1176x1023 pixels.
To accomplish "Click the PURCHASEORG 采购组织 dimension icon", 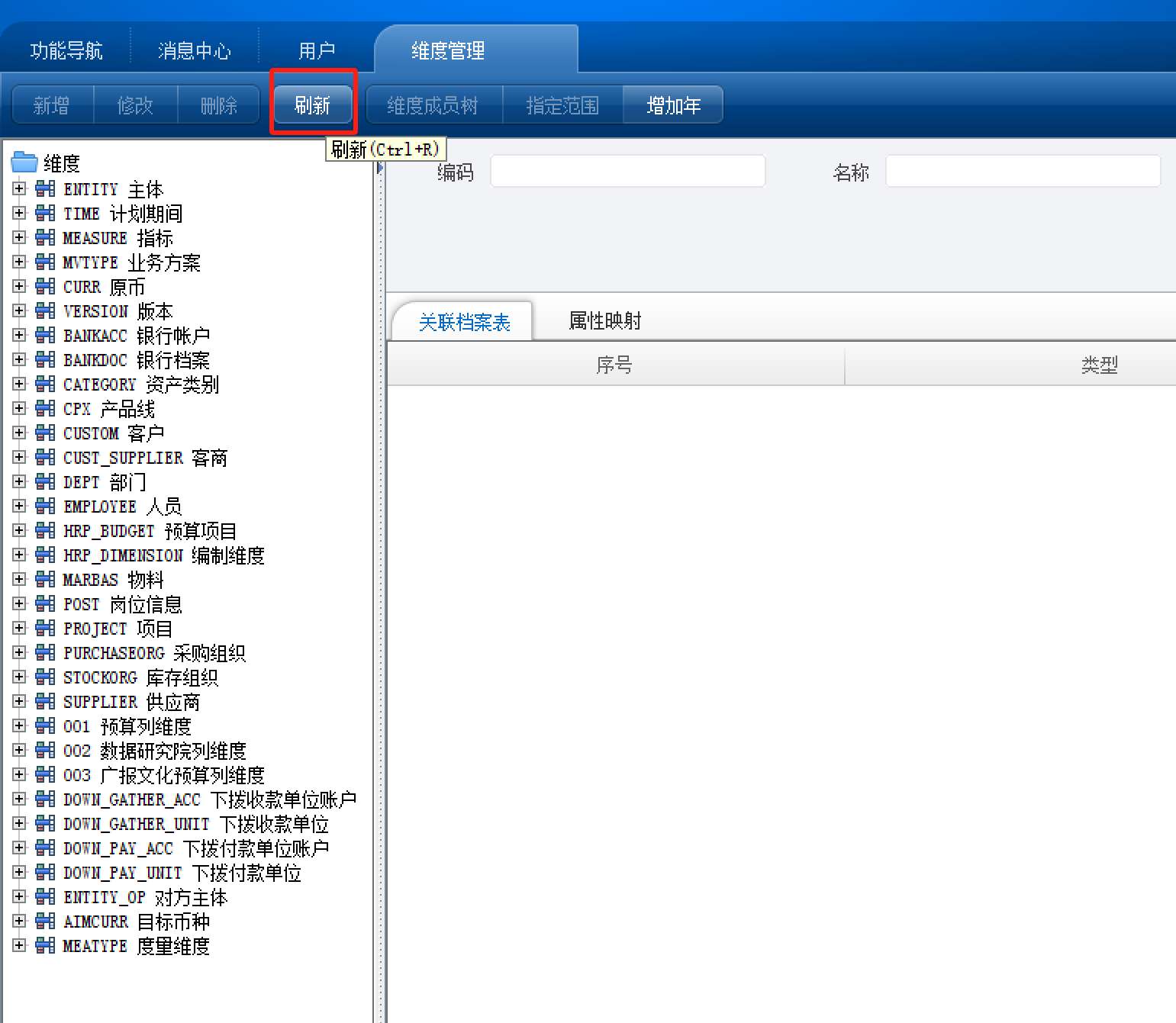I will [x=46, y=652].
